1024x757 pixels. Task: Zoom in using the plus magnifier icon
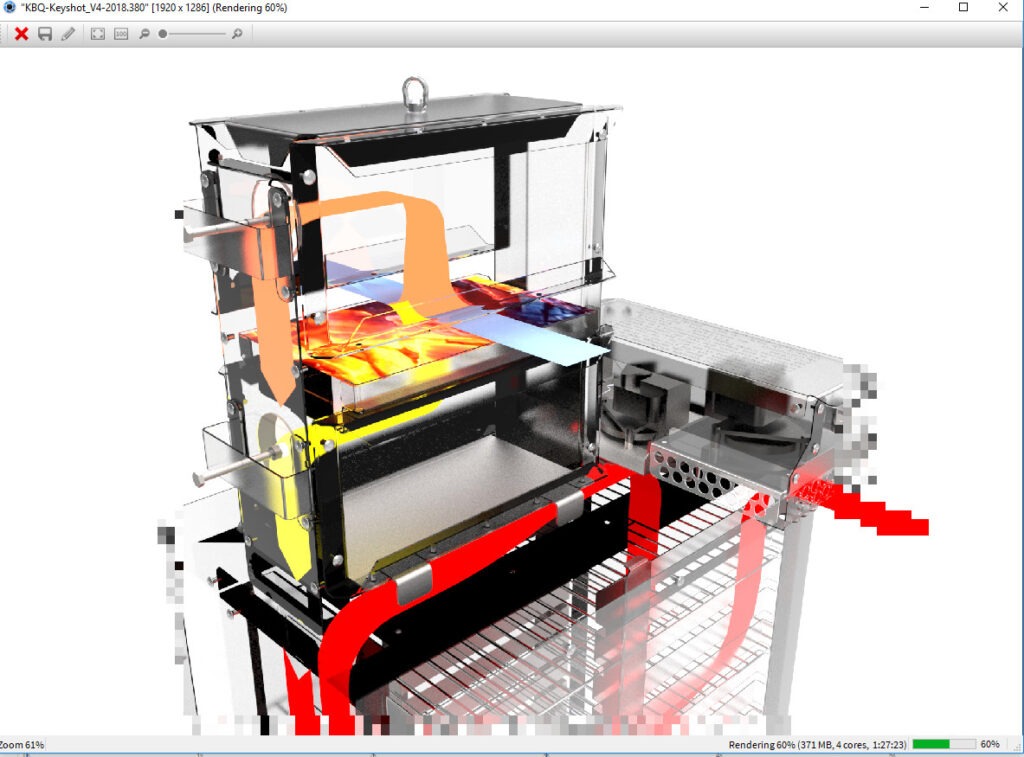click(235, 33)
